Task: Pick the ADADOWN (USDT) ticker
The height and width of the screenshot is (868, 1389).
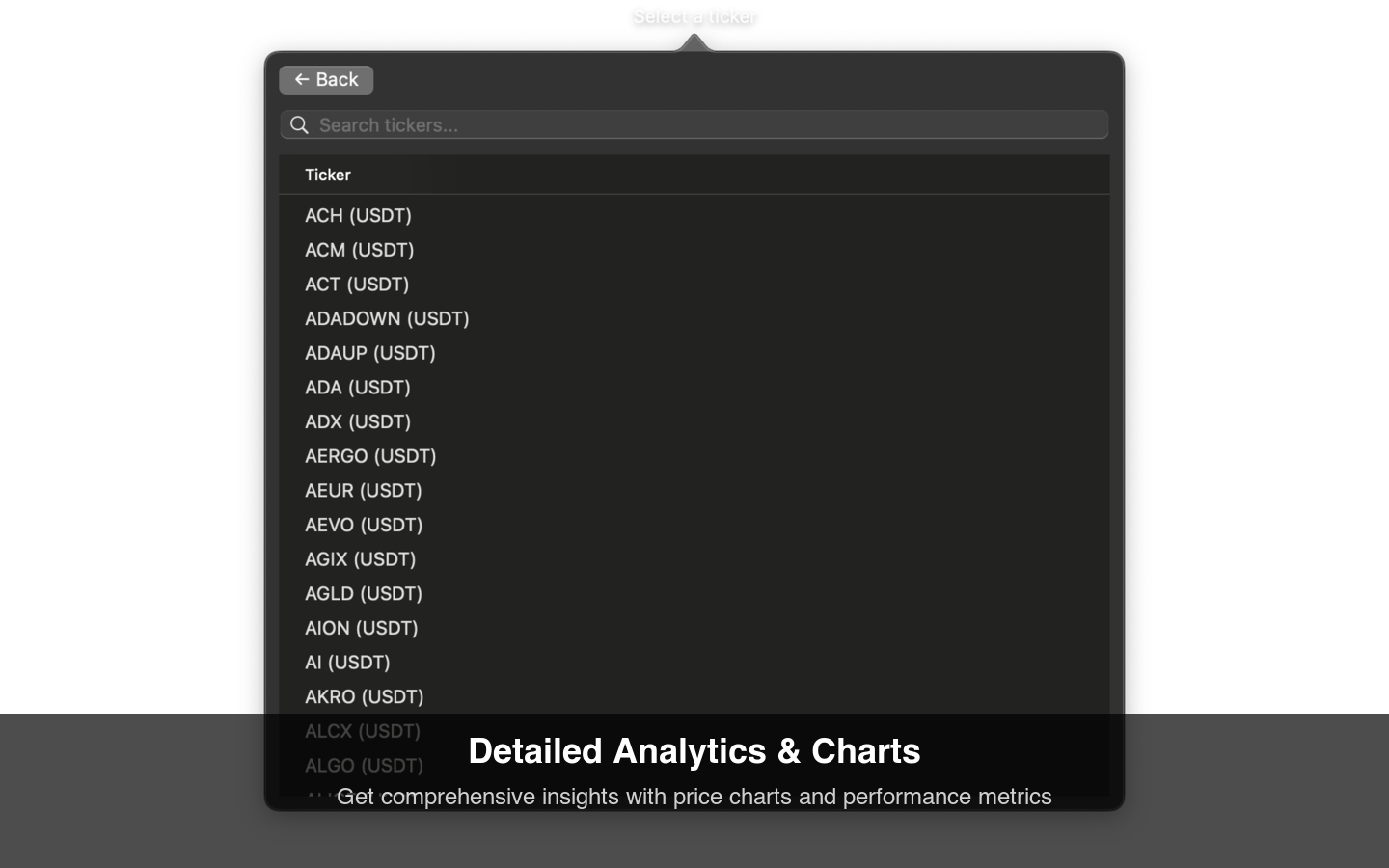Action: click(694, 318)
